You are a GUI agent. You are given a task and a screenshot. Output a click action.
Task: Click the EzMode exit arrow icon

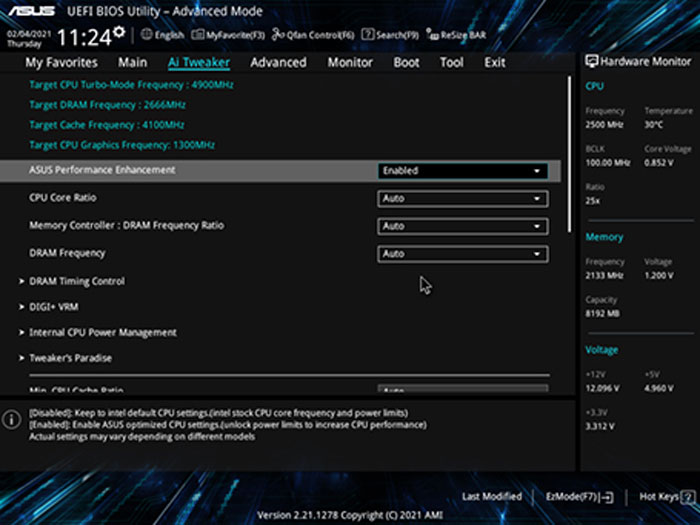click(x=607, y=497)
